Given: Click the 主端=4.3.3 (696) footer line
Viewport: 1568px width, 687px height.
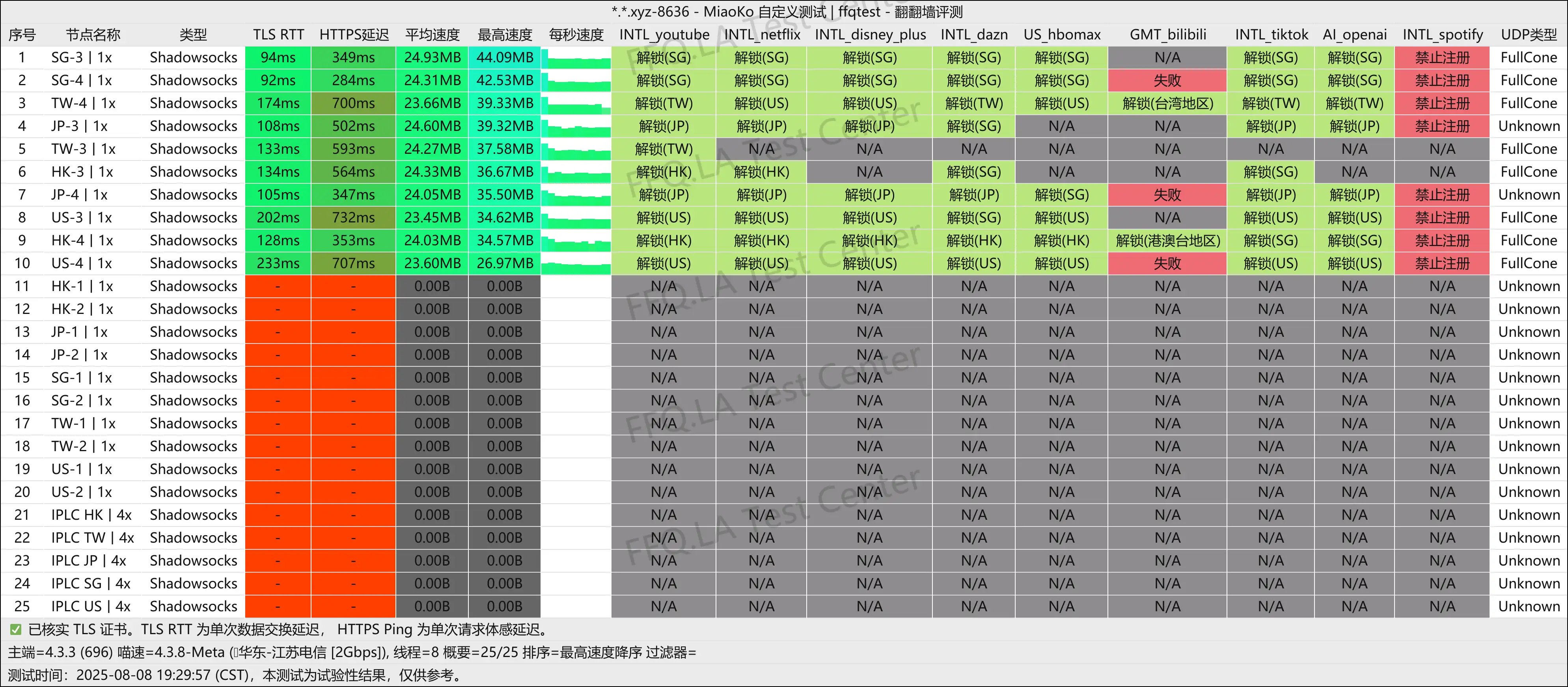Looking at the screenshot, I should [x=352, y=652].
